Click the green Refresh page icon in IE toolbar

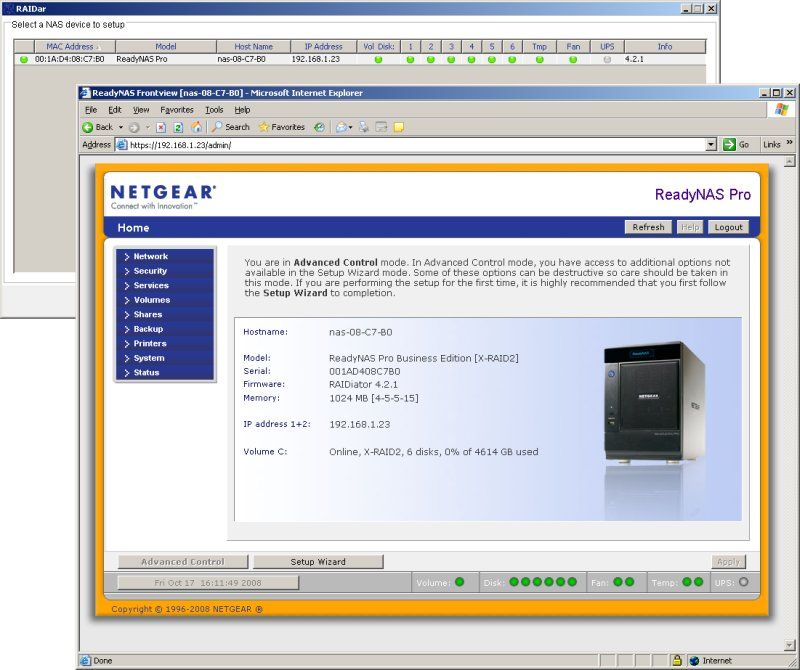coord(178,128)
